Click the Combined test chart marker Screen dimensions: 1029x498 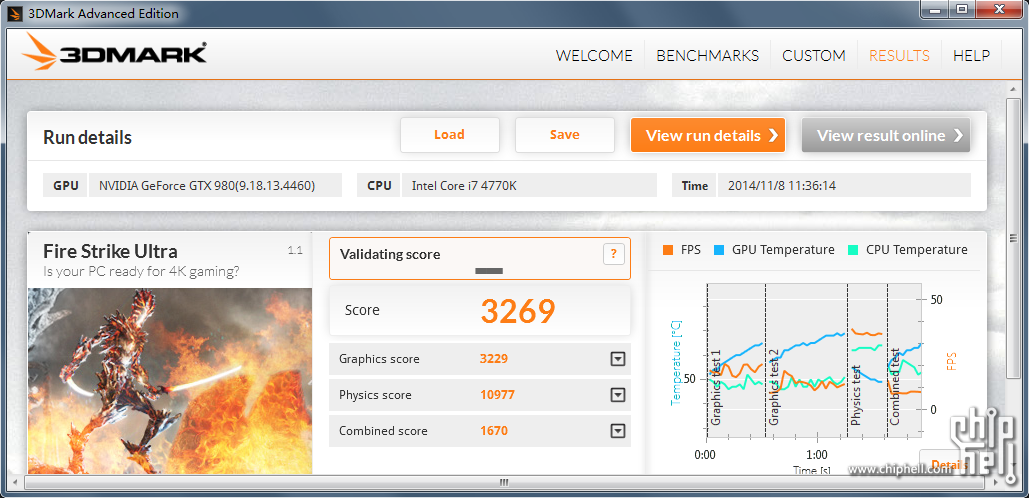pyautogui.click(x=894, y=388)
